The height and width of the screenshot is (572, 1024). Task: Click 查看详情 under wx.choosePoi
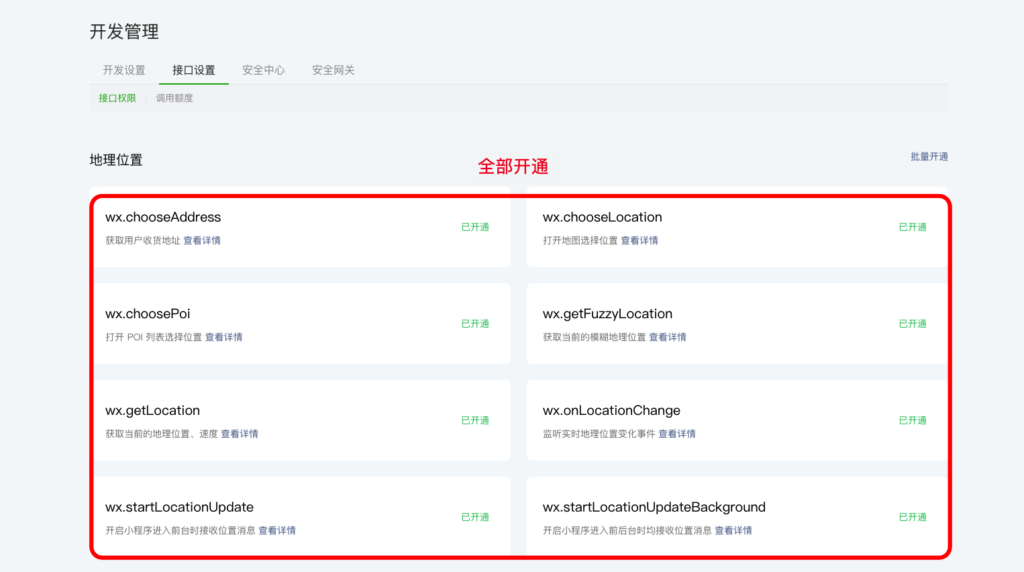223,338
